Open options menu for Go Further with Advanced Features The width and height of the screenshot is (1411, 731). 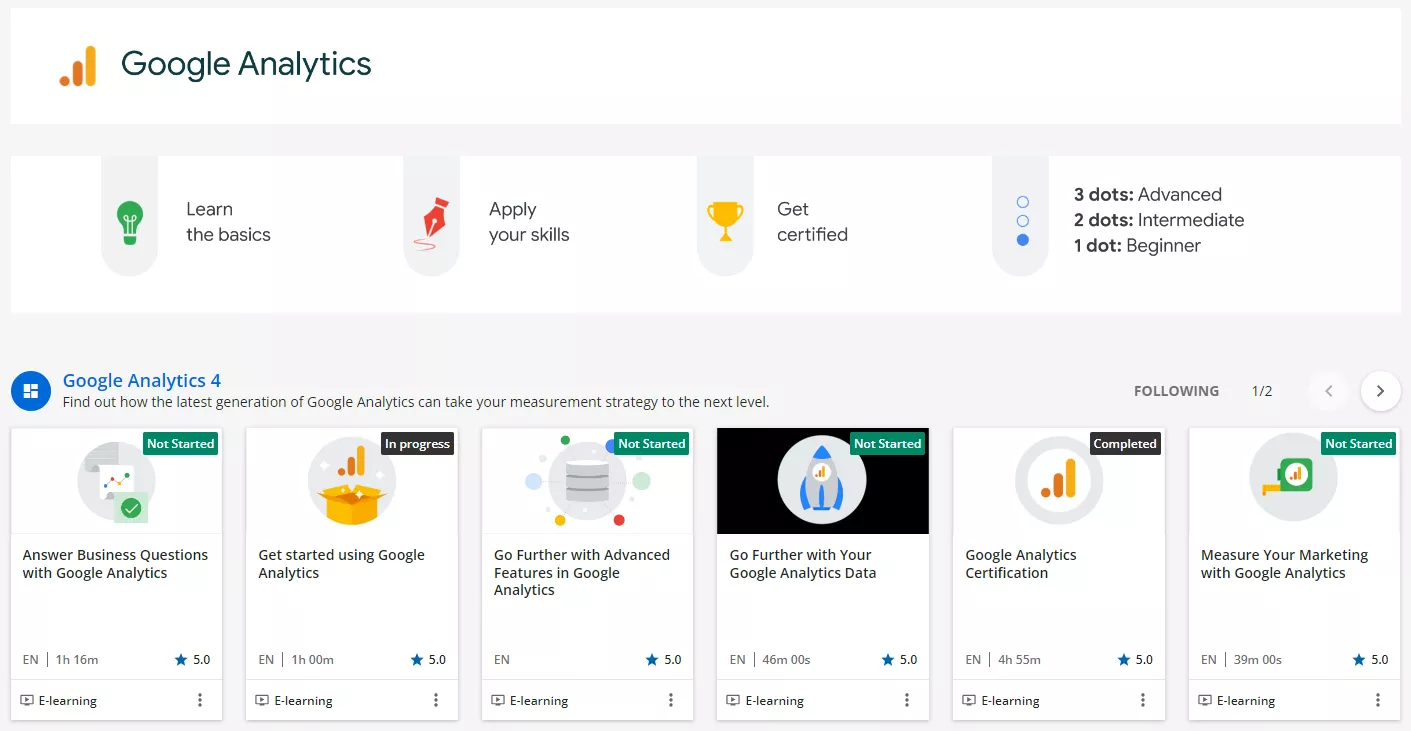point(671,700)
